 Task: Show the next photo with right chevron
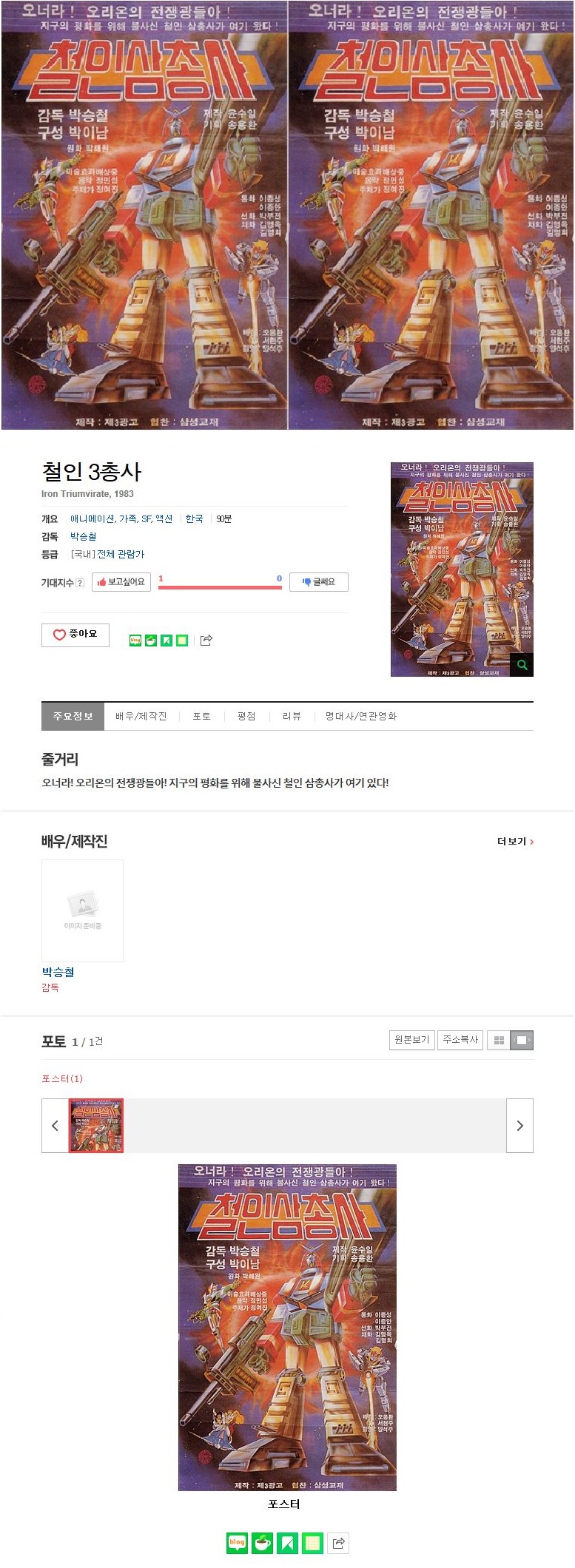519,1126
